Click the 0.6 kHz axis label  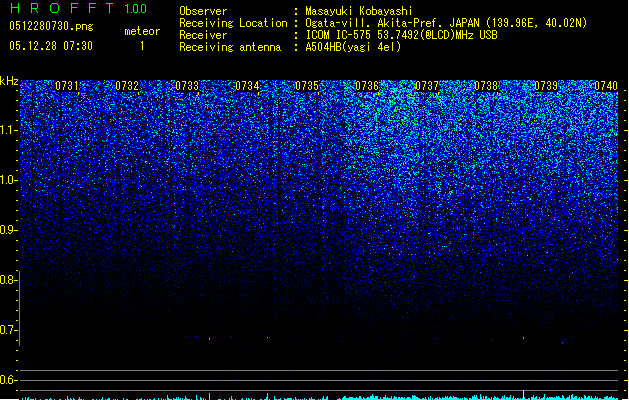pos(8,380)
